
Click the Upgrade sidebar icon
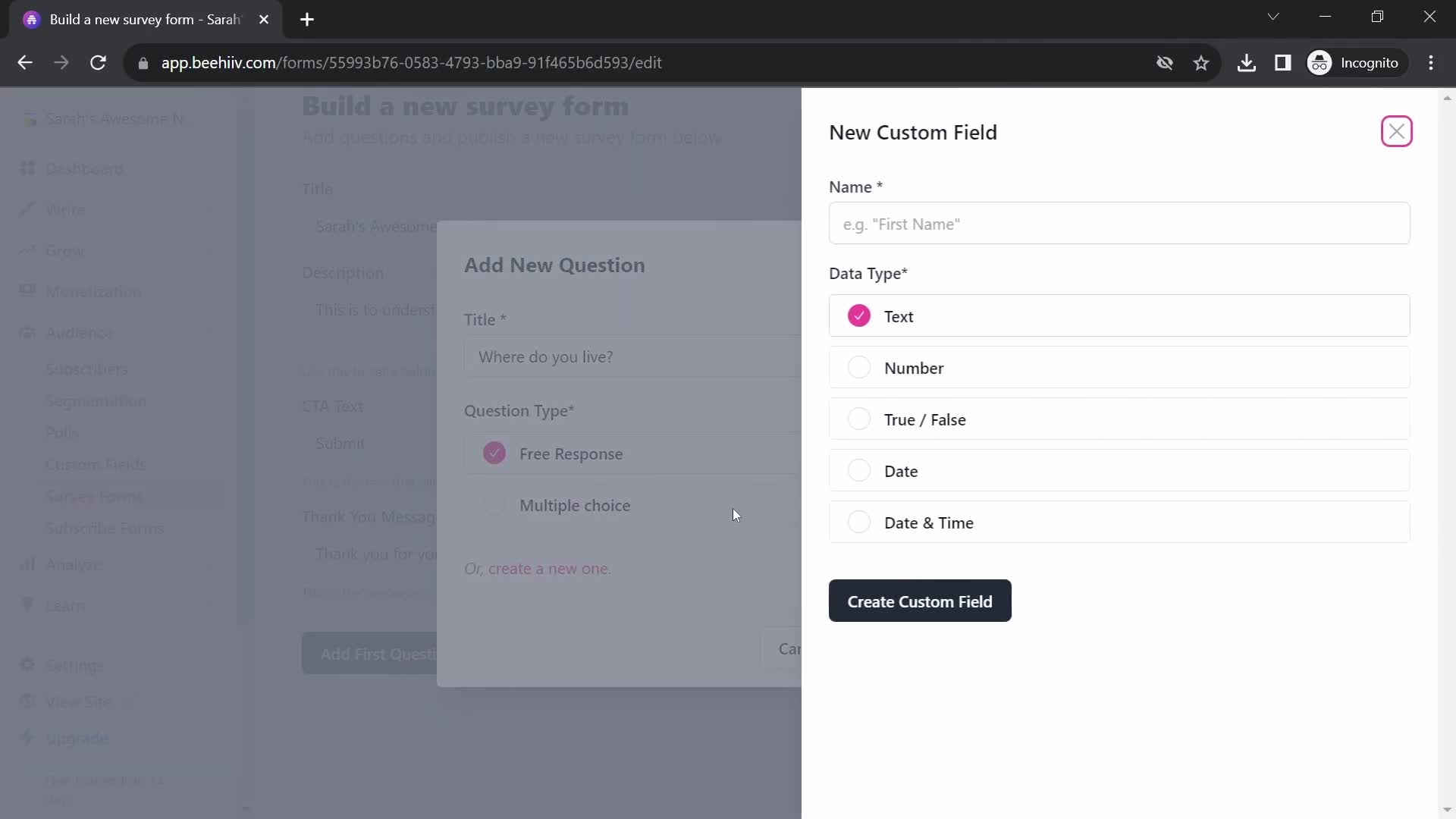pos(27,738)
